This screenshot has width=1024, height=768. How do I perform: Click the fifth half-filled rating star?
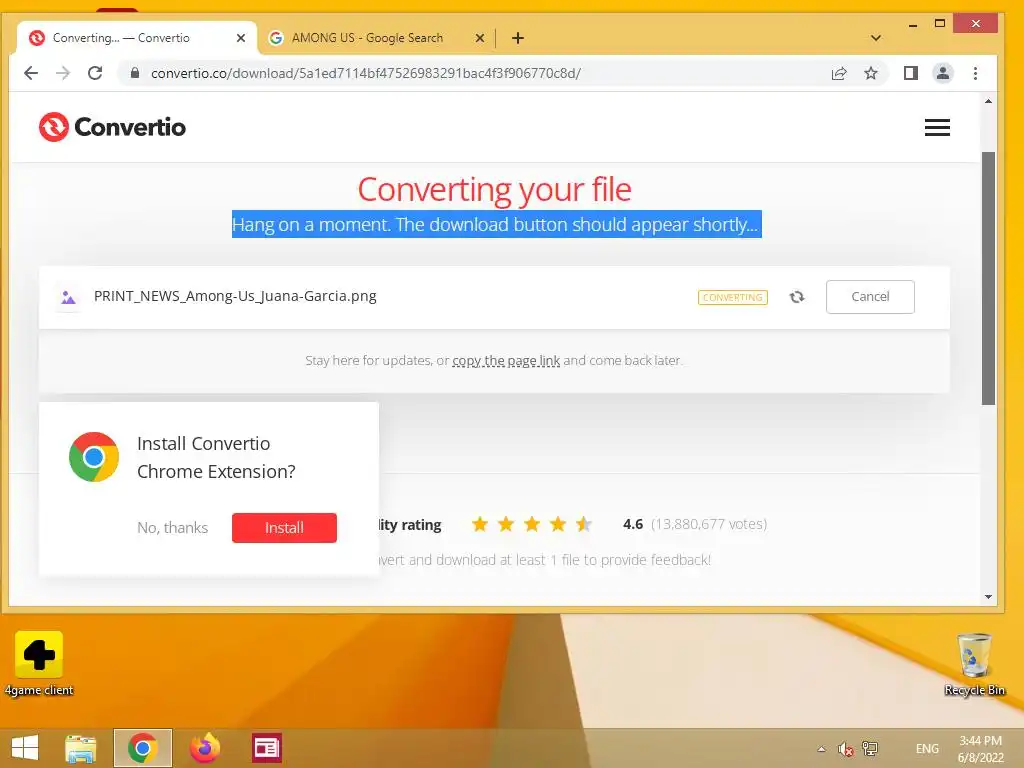pos(584,524)
